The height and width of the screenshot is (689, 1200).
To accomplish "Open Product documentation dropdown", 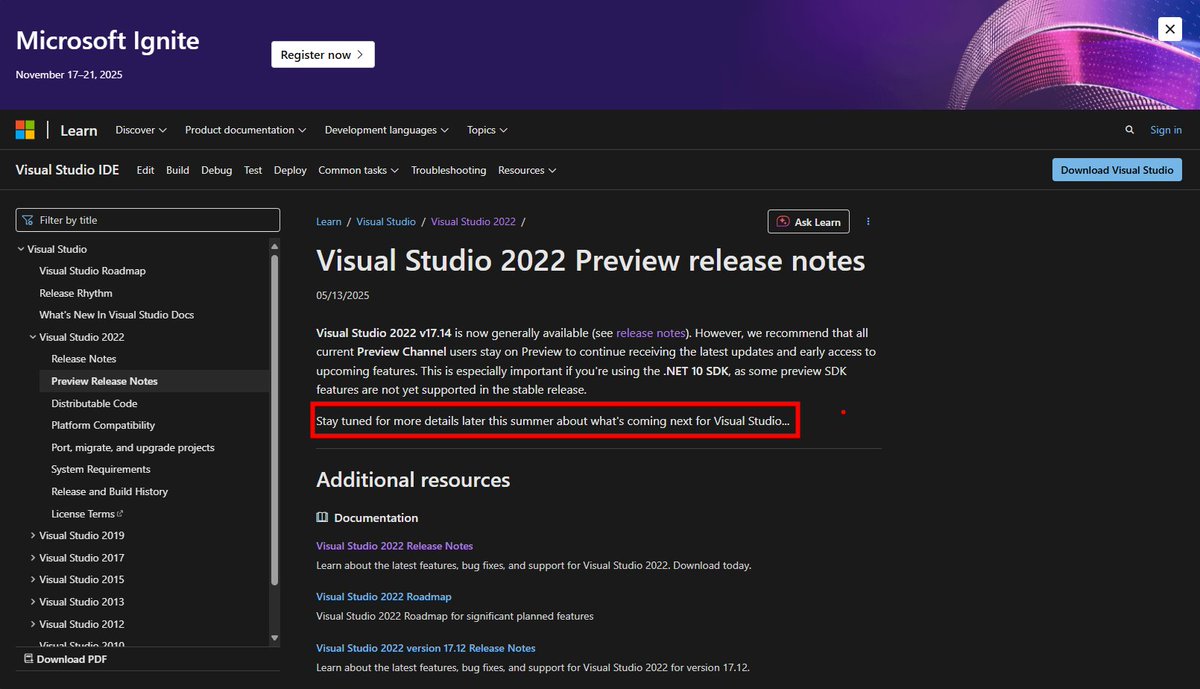I will tap(245, 130).
